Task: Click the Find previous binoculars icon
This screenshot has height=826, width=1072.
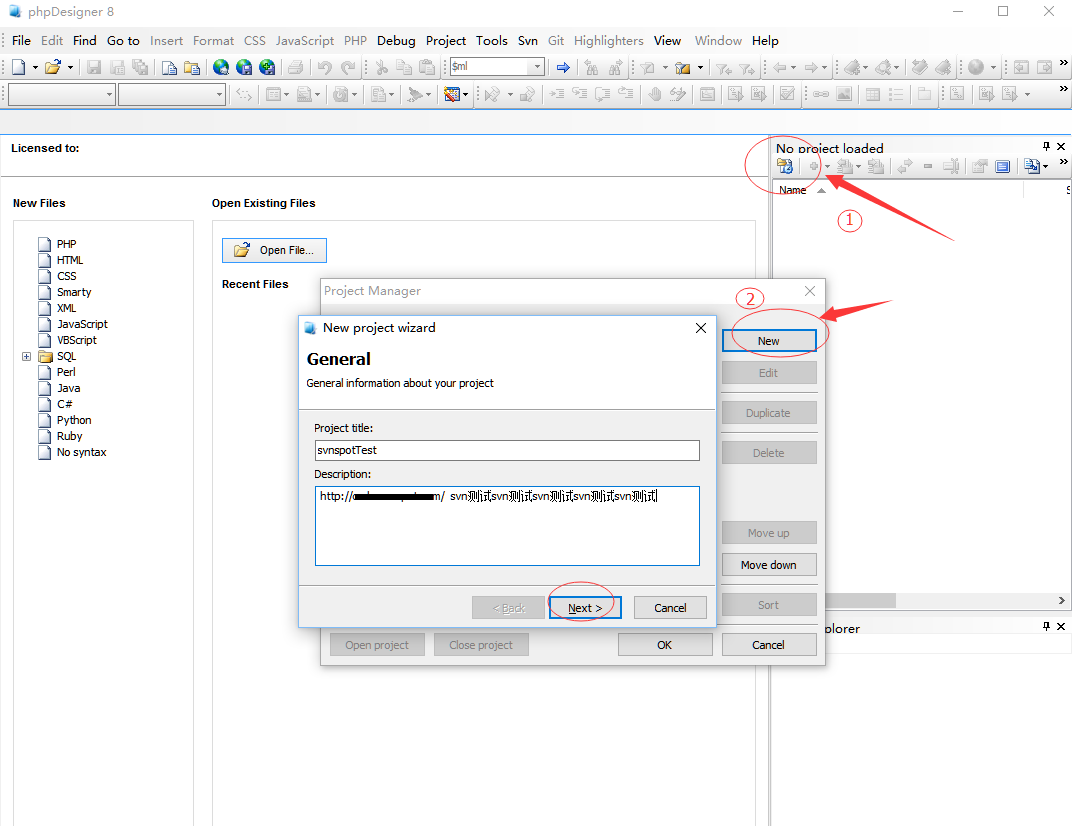Action: point(592,67)
